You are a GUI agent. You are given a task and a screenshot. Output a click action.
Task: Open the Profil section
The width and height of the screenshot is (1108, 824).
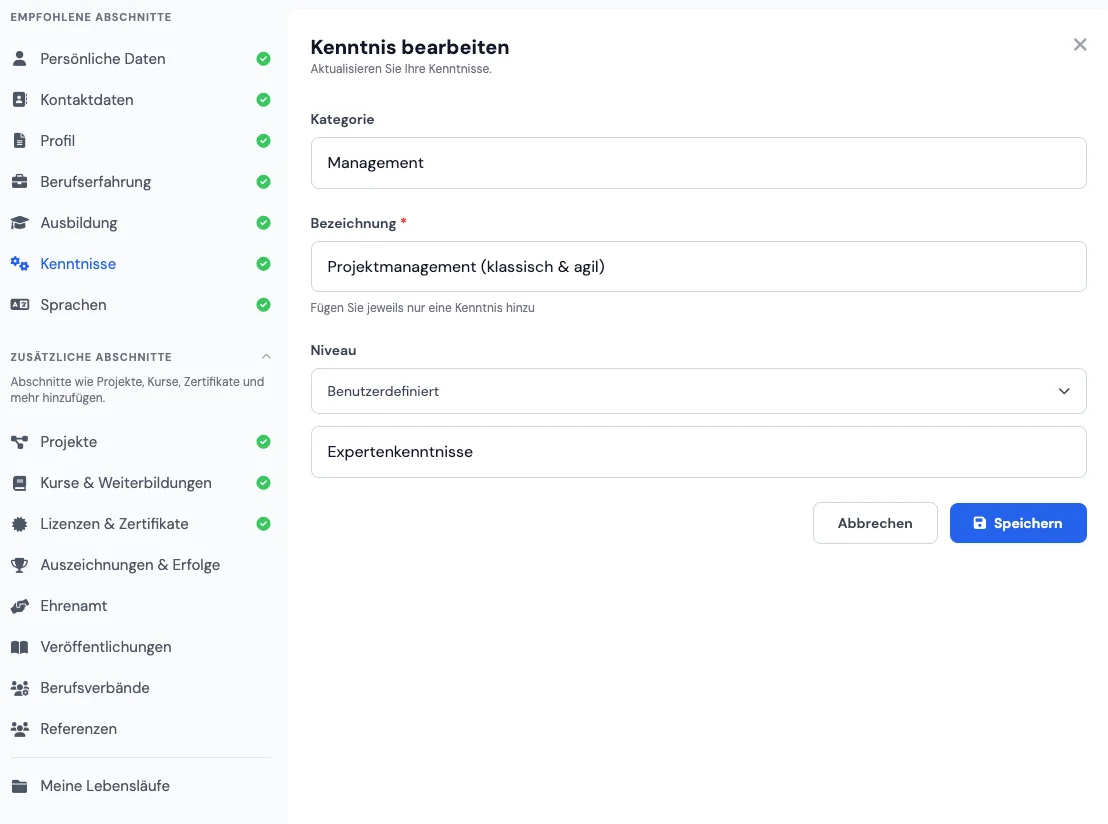(141, 141)
